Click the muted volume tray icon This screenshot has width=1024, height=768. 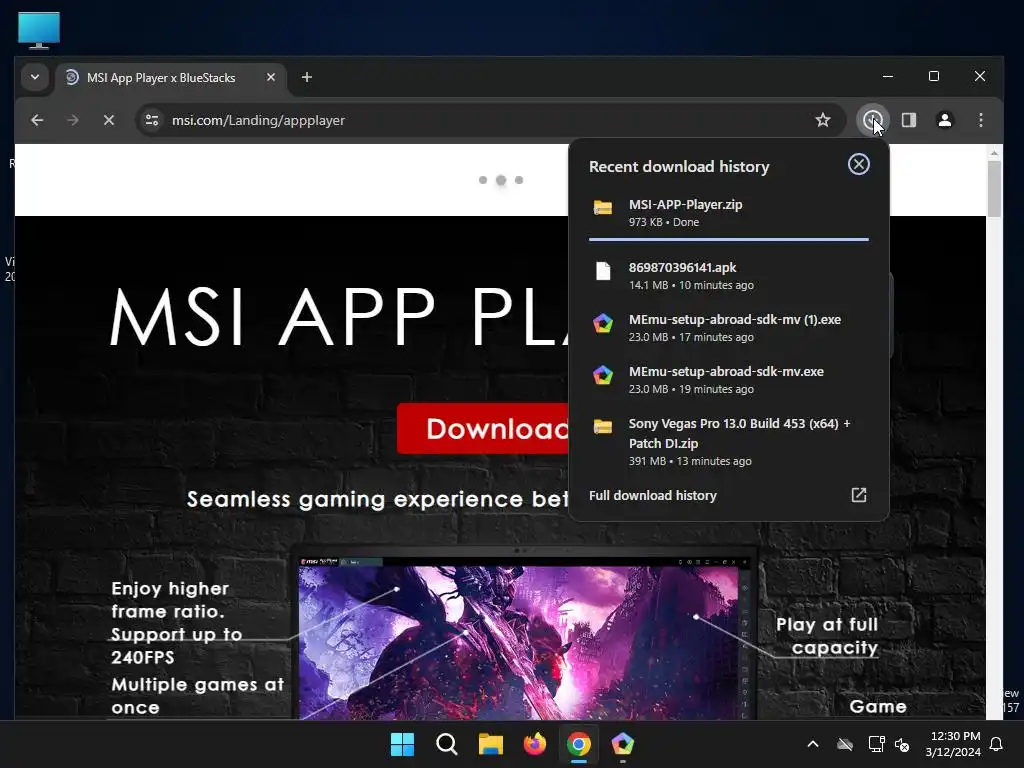click(902, 744)
